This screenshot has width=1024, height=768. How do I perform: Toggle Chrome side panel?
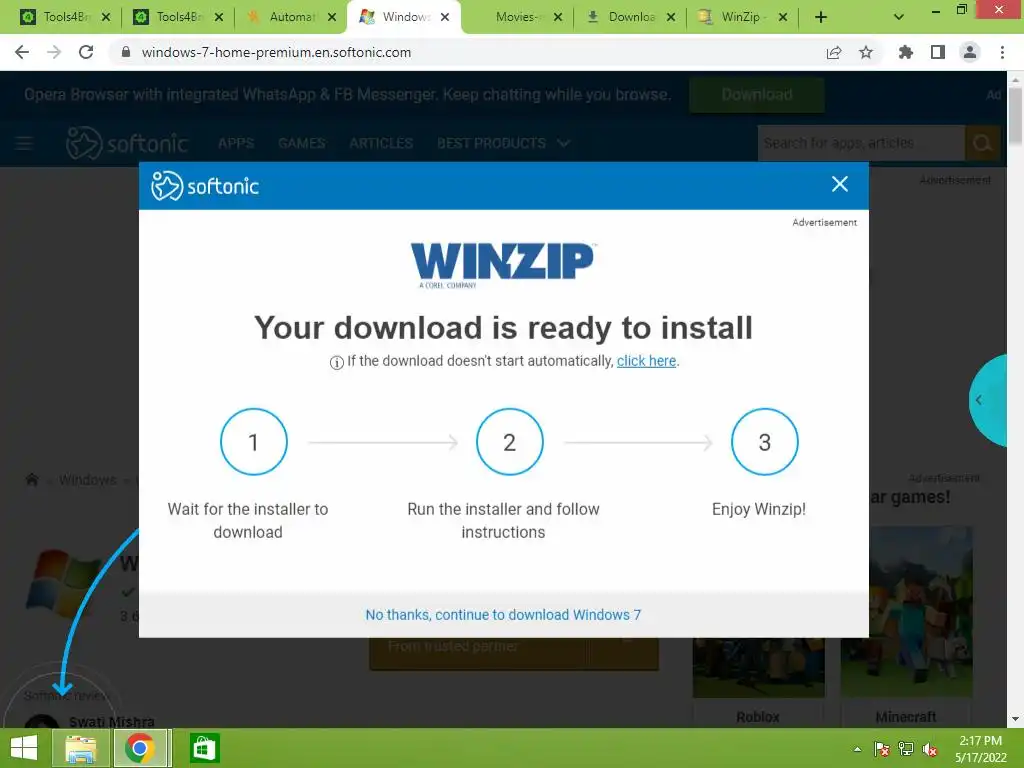(x=938, y=52)
